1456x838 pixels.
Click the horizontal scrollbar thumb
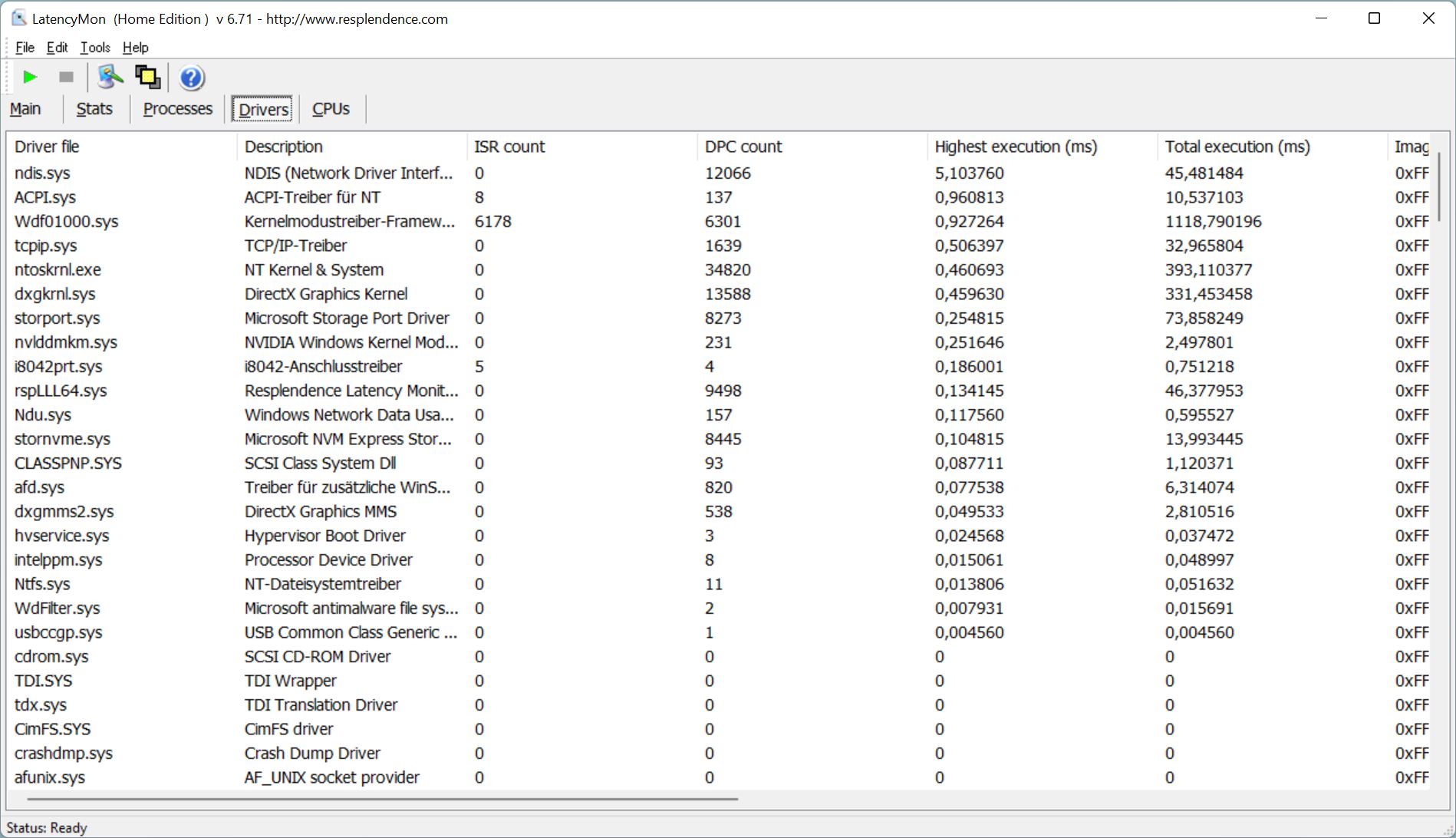[382, 799]
